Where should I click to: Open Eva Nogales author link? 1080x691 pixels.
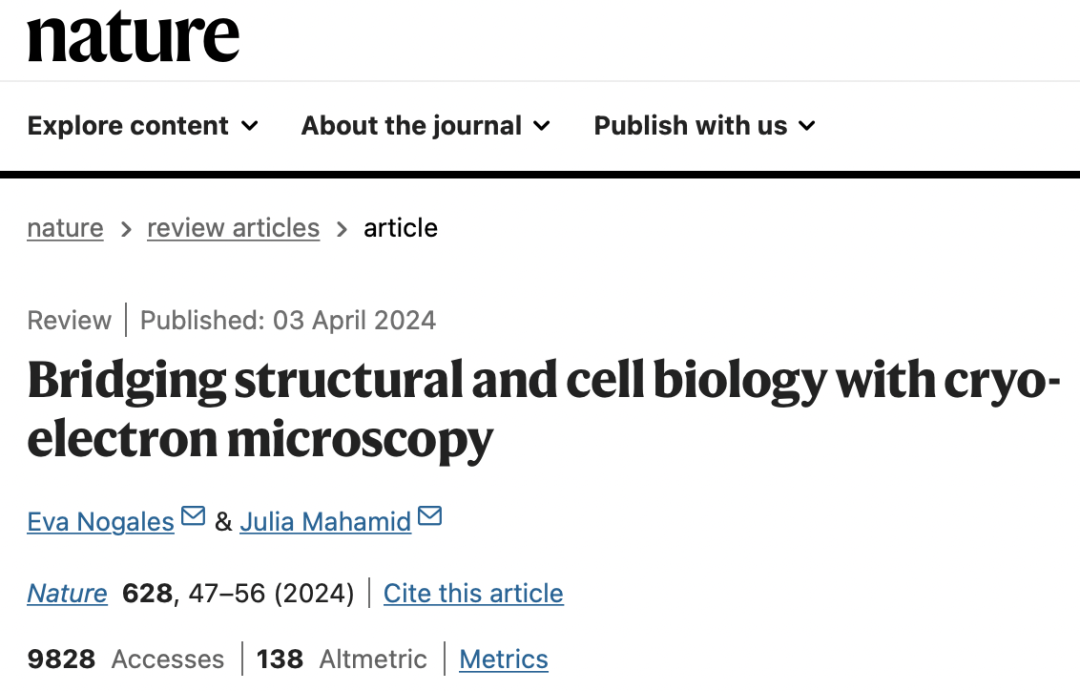[x=101, y=522]
